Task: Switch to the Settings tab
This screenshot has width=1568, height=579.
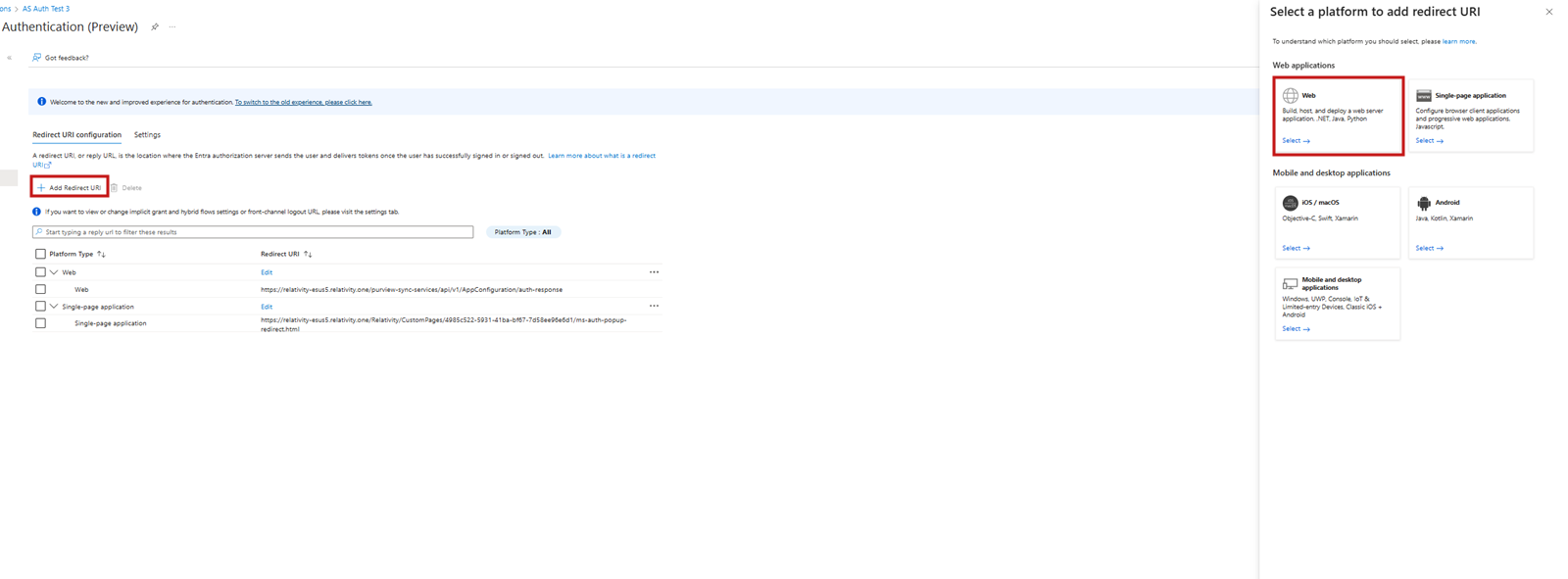Action: click(x=147, y=135)
